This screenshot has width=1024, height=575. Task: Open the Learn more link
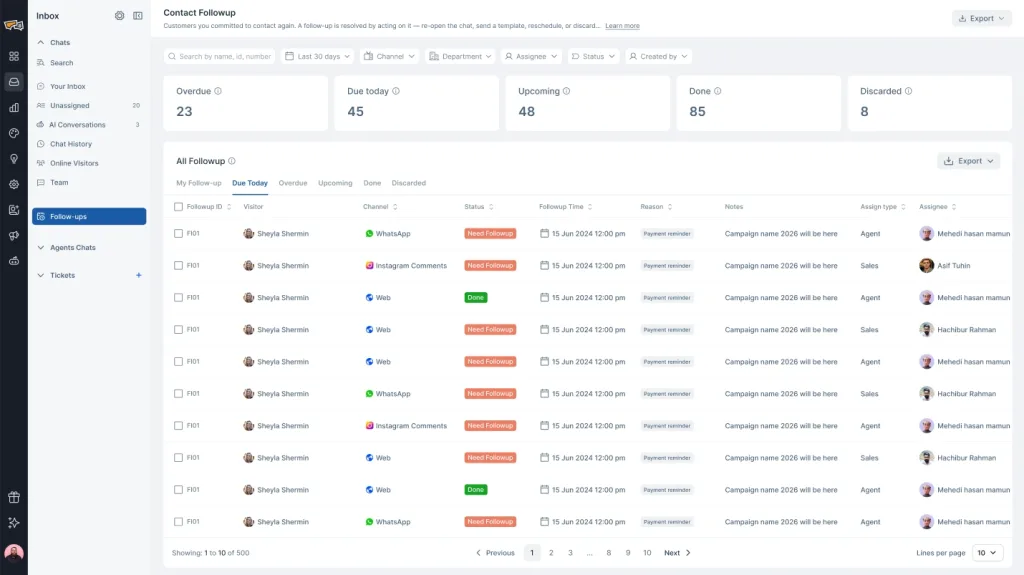tap(622, 26)
